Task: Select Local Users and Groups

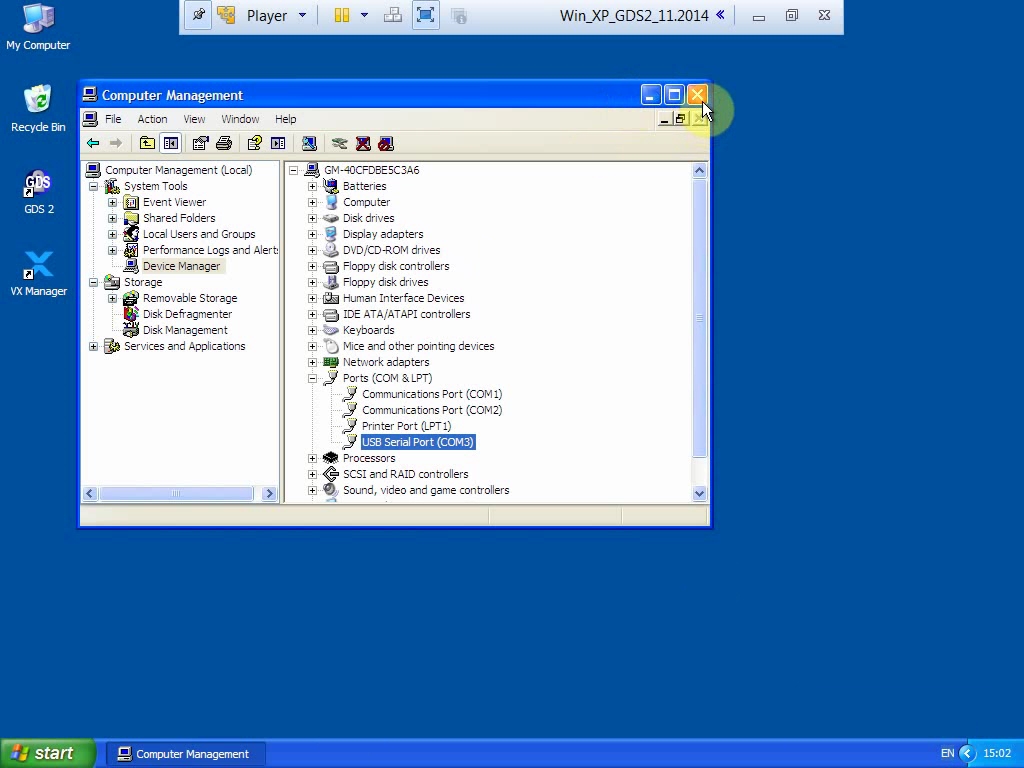Action: pyautogui.click(x=199, y=234)
